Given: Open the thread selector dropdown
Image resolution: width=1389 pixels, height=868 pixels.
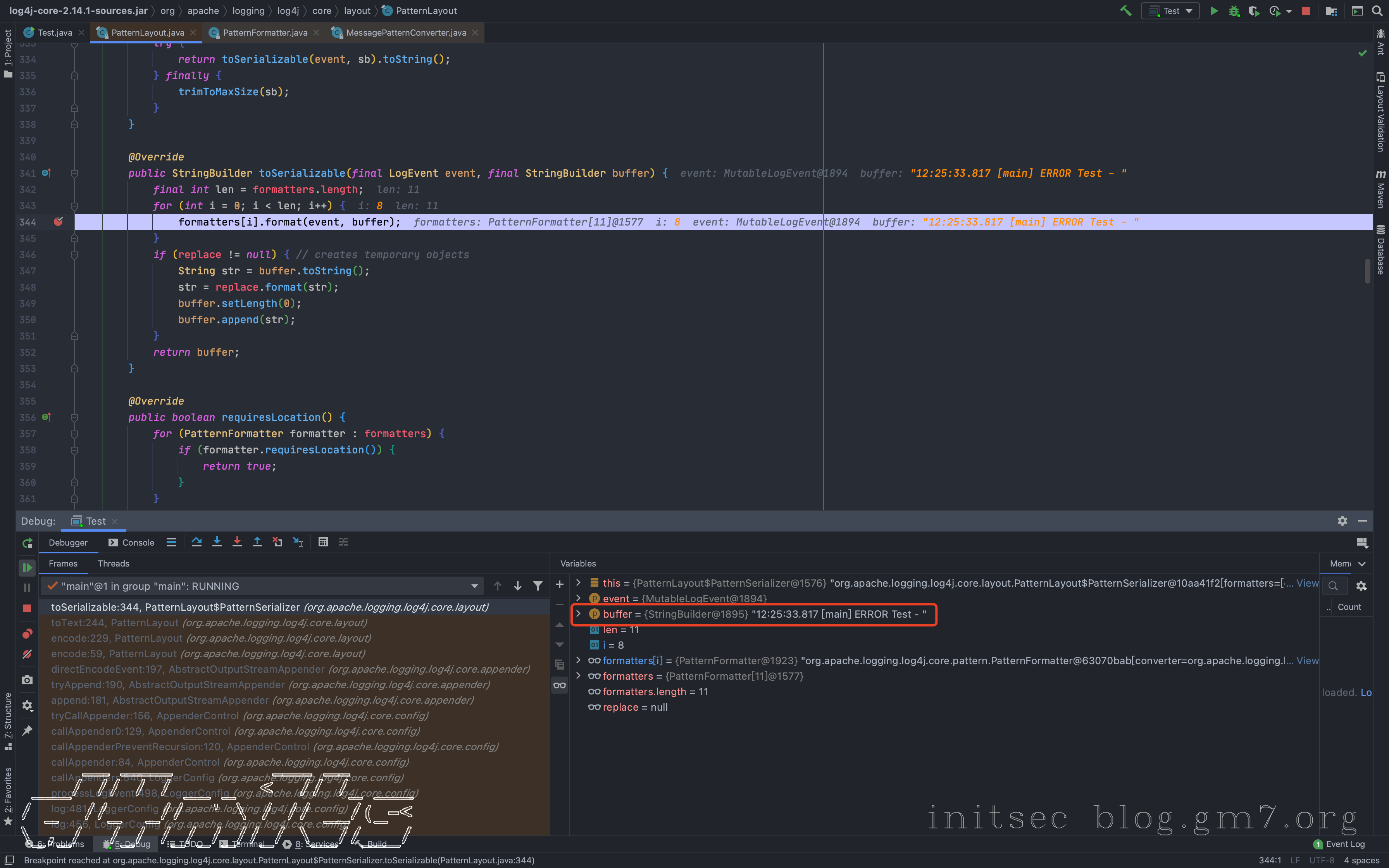Looking at the screenshot, I should pos(474,586).
